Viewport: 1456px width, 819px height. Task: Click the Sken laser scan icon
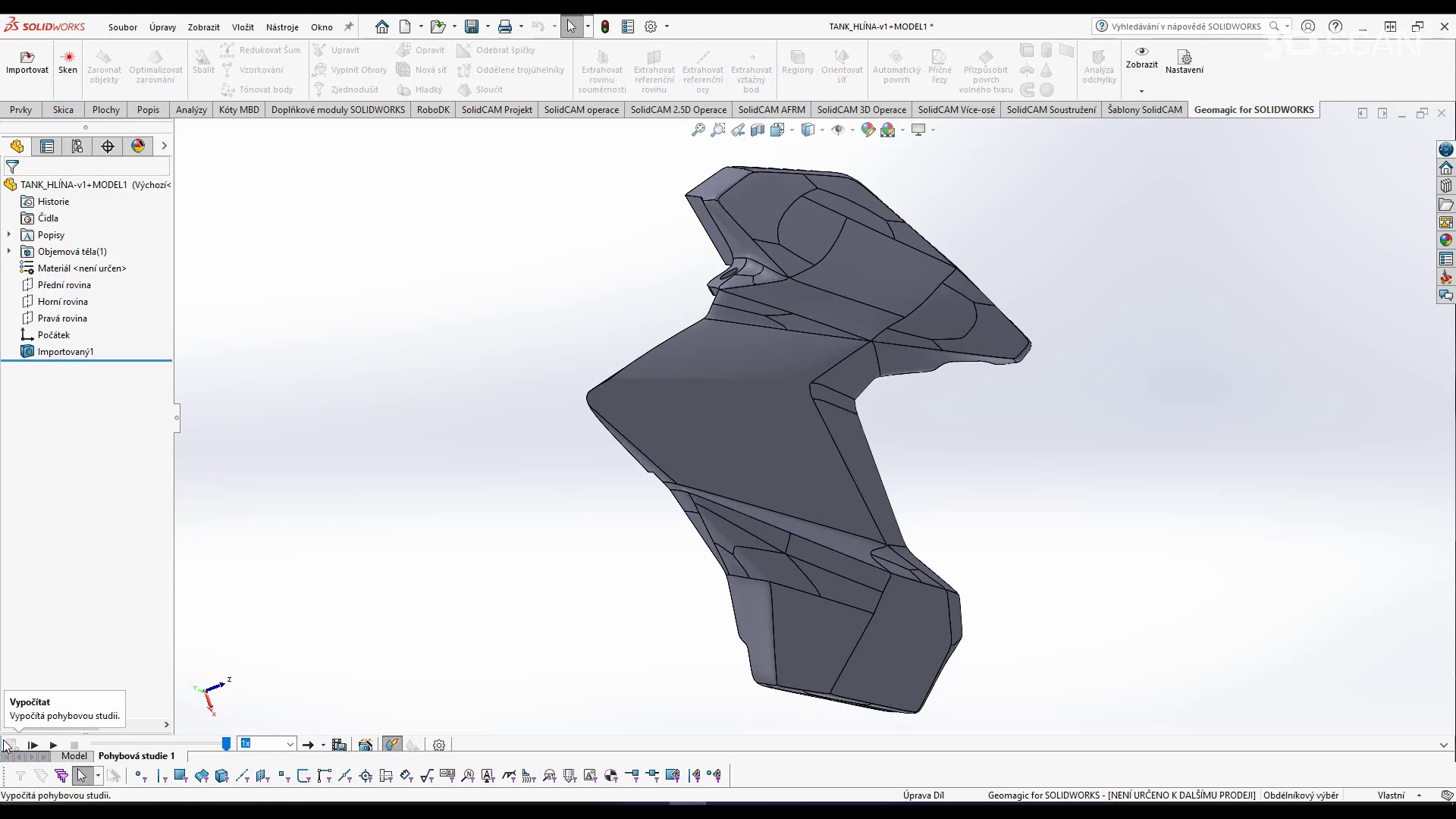coord(67,58)
